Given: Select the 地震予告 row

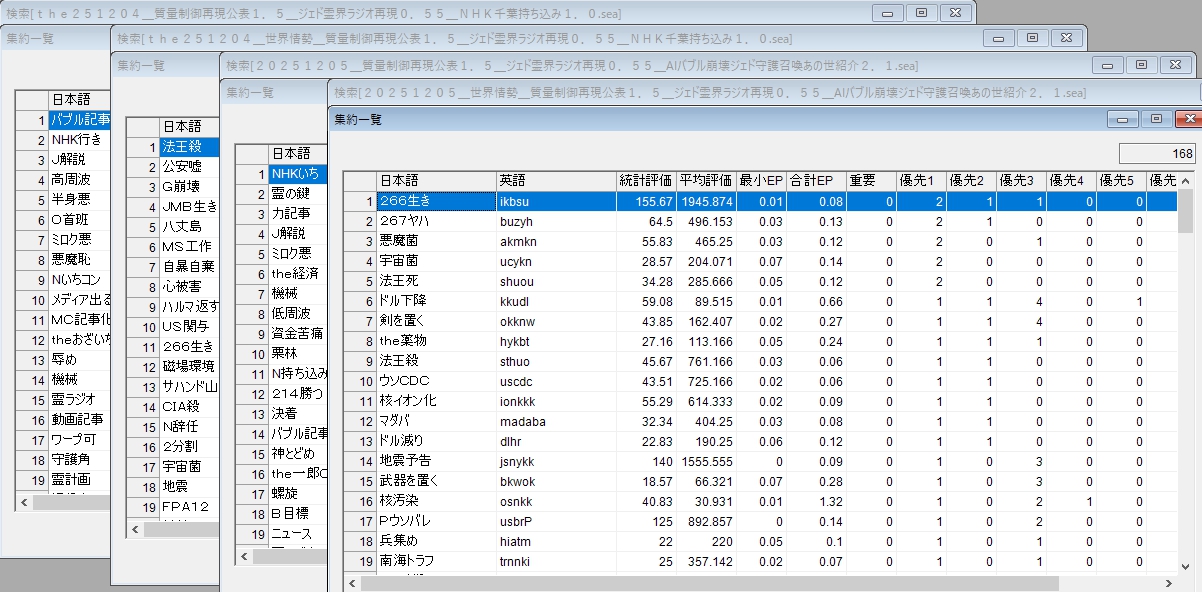Looking at the screenshot, I should [x=436, y=461].
